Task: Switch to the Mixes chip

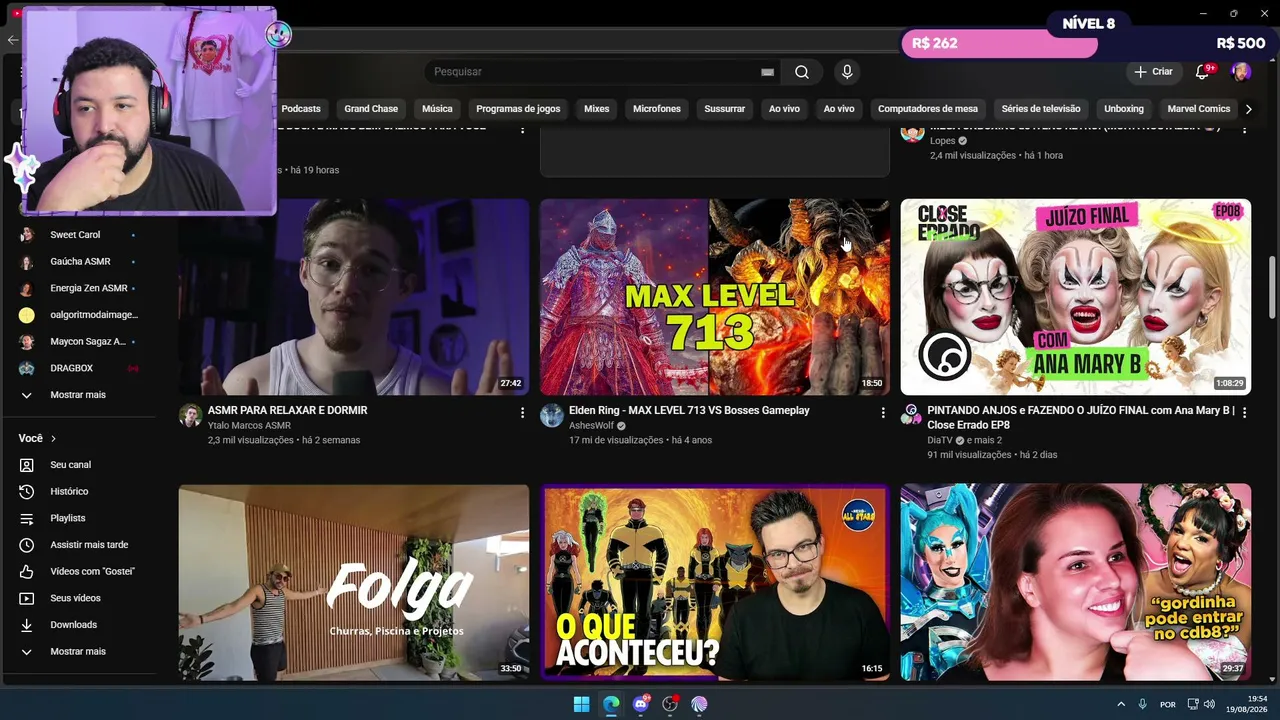Action: pos(597,109)
